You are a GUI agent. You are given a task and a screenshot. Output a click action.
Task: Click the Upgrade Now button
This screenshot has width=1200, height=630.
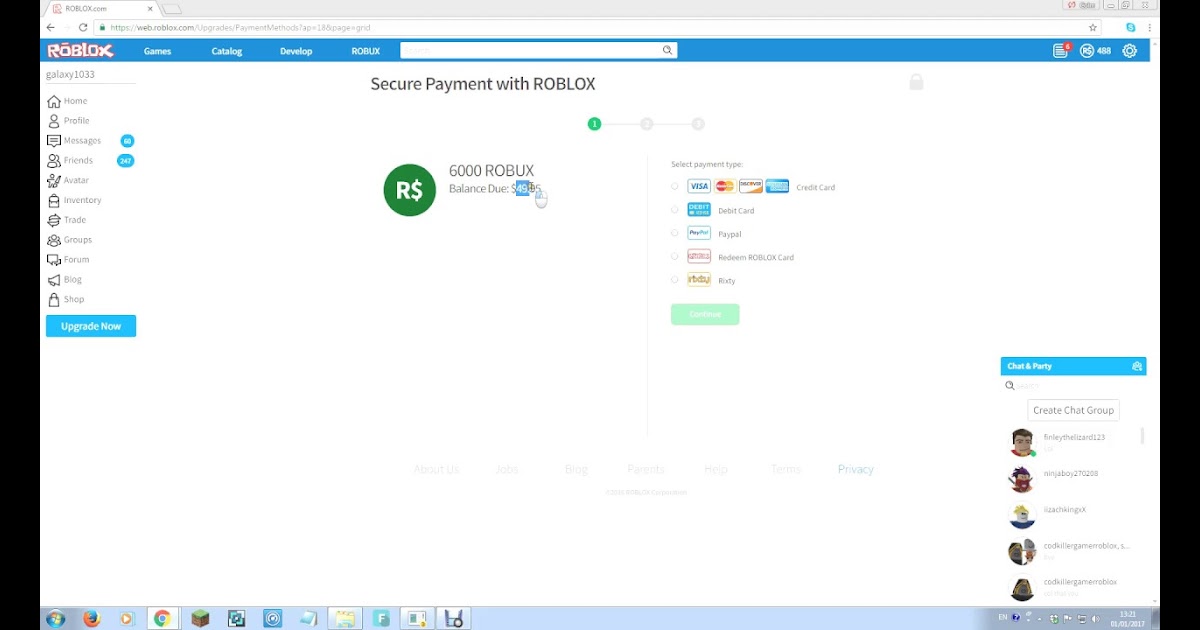click(91, 326)
